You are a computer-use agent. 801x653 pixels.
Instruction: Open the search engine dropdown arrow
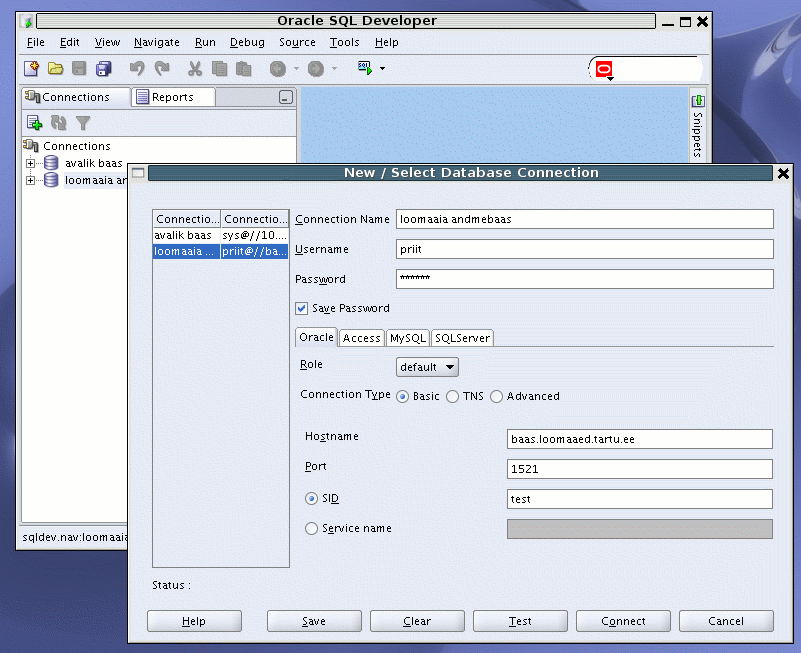tap(610, 79)
